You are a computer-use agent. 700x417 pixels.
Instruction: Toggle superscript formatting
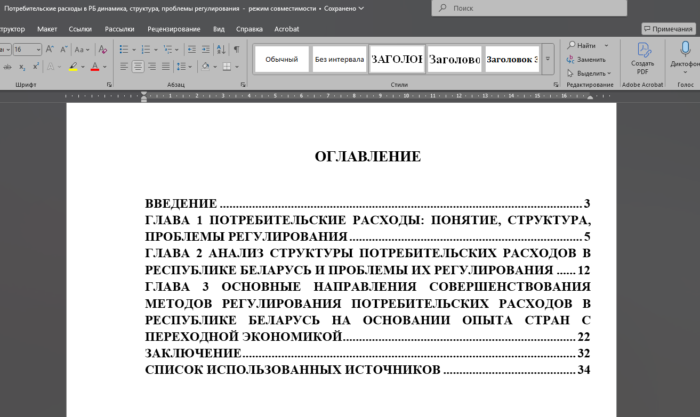[36, 67]
